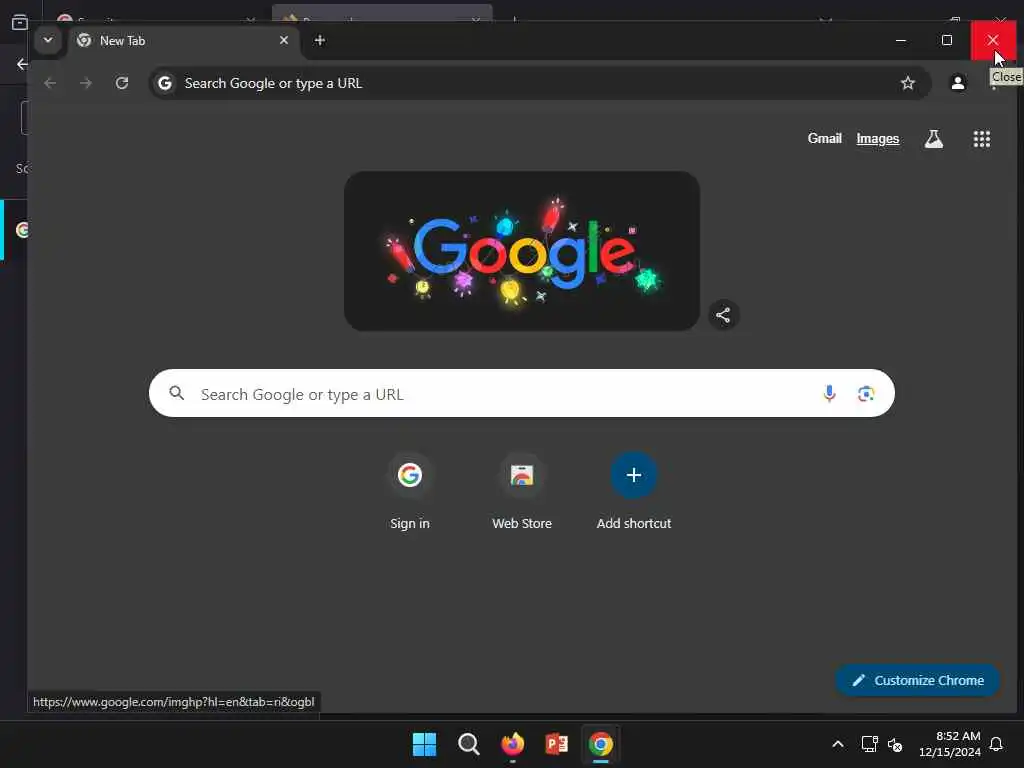
Task: Select the New Tab tab
Action: point(183,40)
